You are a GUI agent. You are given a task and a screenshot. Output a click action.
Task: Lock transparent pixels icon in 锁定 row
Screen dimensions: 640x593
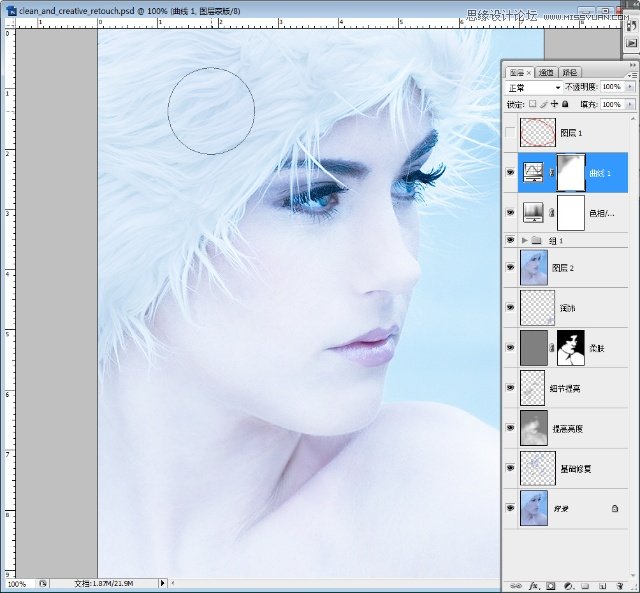click(532, 104)
